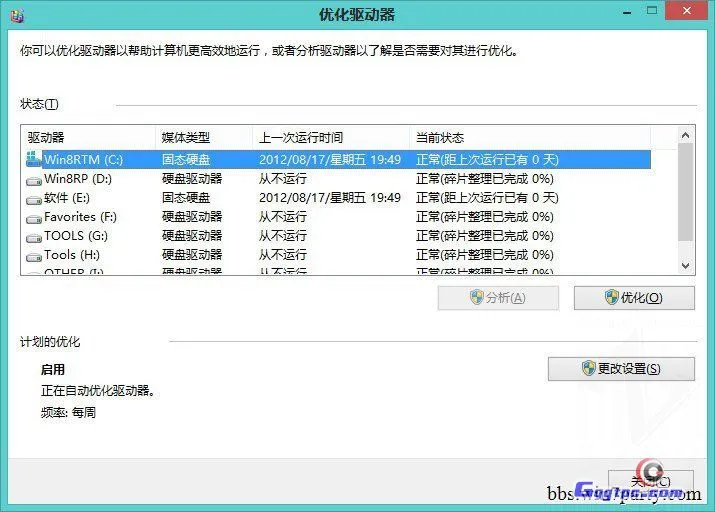Click the shield icon on 更改设置(S) button
Screen dimensions: 715x512
[589, 368]
